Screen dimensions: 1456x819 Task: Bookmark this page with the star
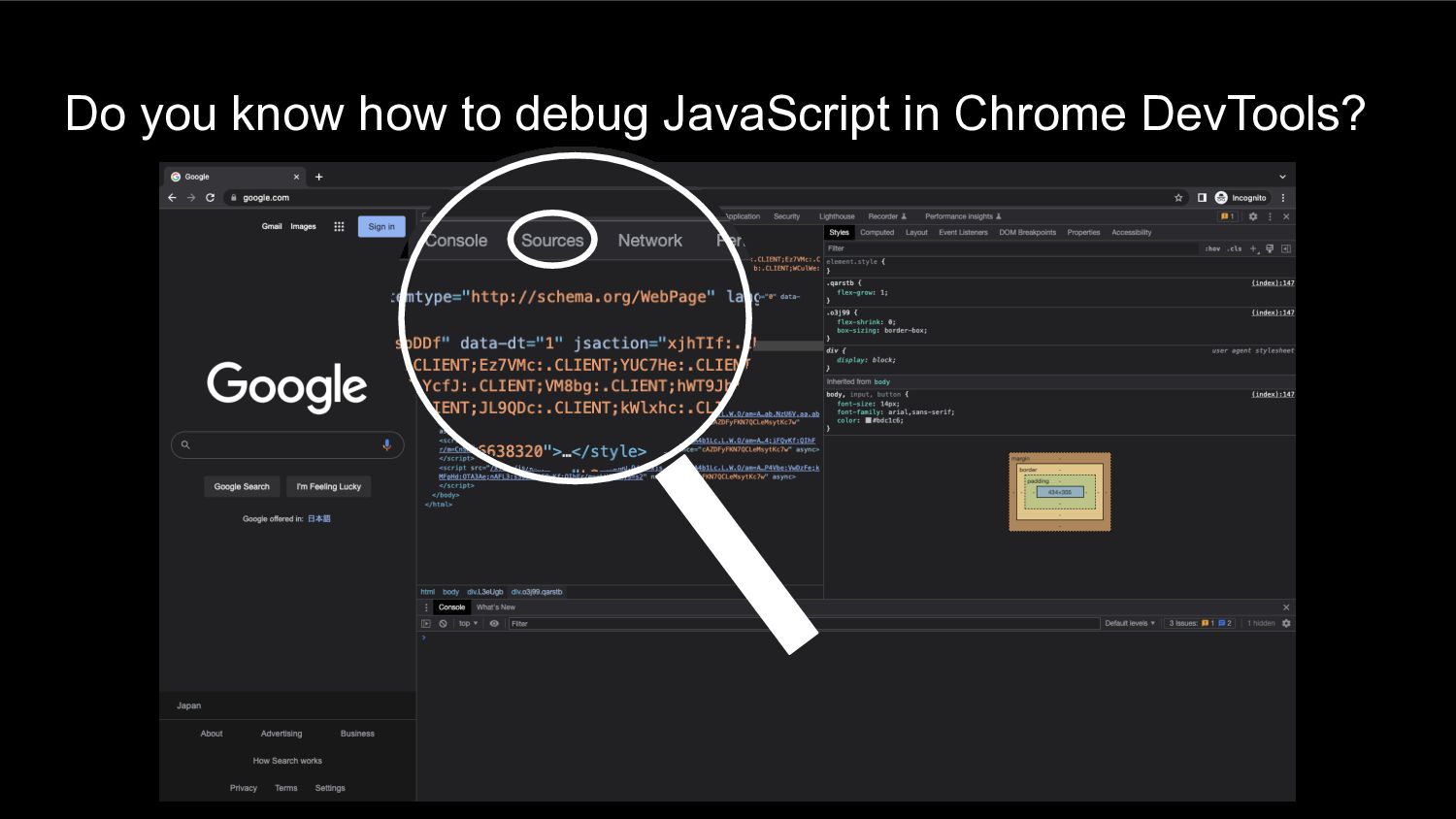tap(1178, 198)
